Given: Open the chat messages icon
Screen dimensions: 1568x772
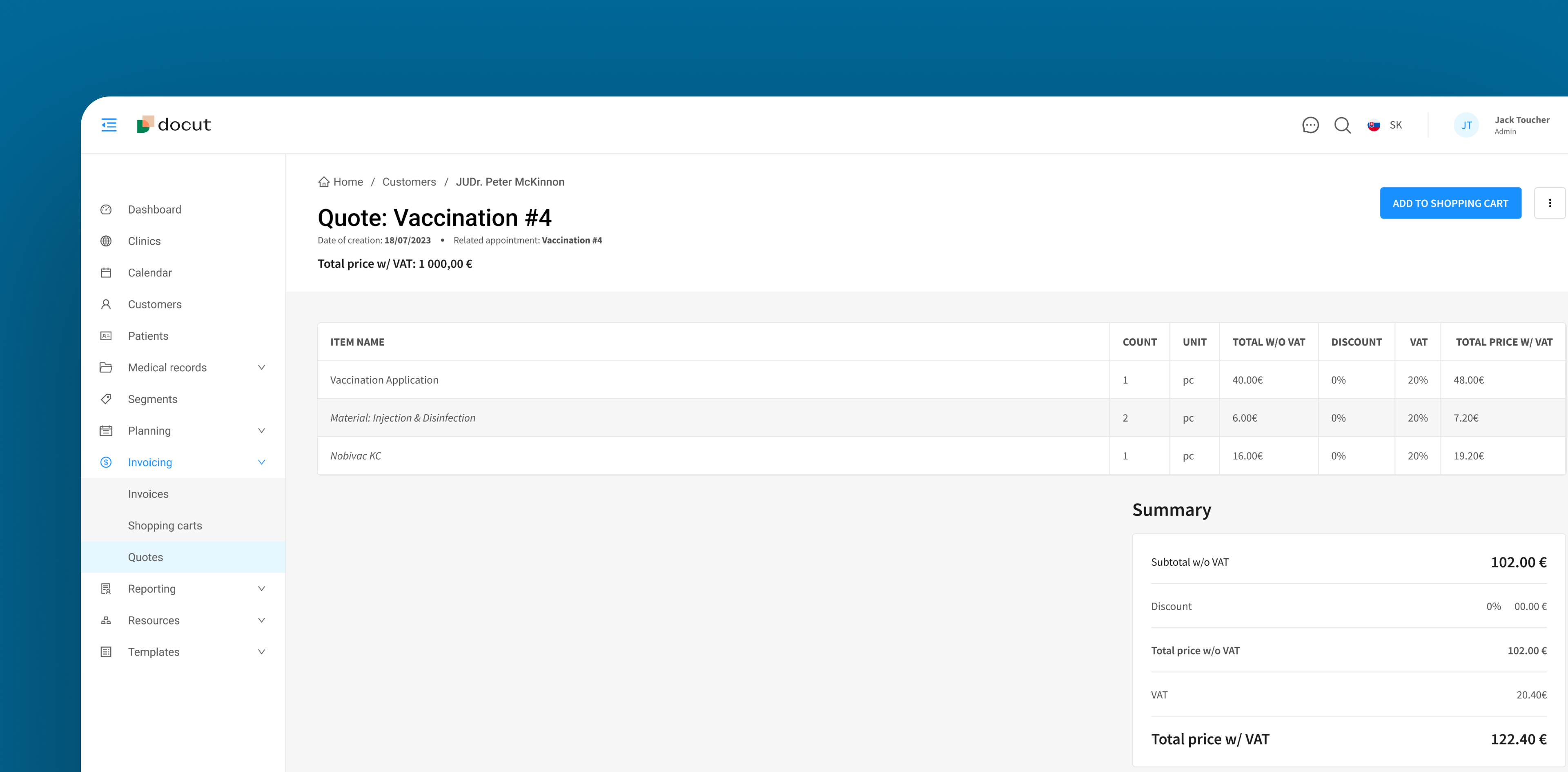Looking at the screenshot, I should pos(1310,125).
